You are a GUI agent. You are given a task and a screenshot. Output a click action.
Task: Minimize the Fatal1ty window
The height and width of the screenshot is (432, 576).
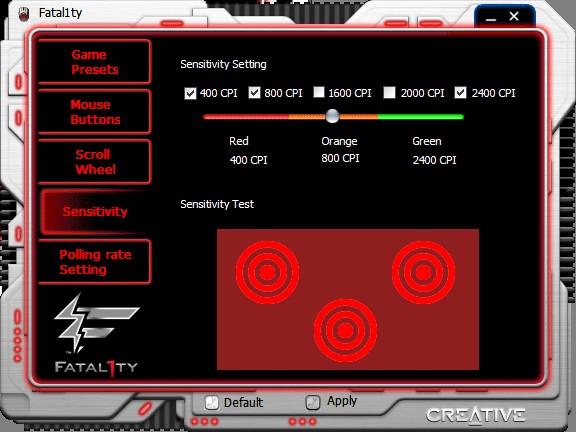point(491,17)
